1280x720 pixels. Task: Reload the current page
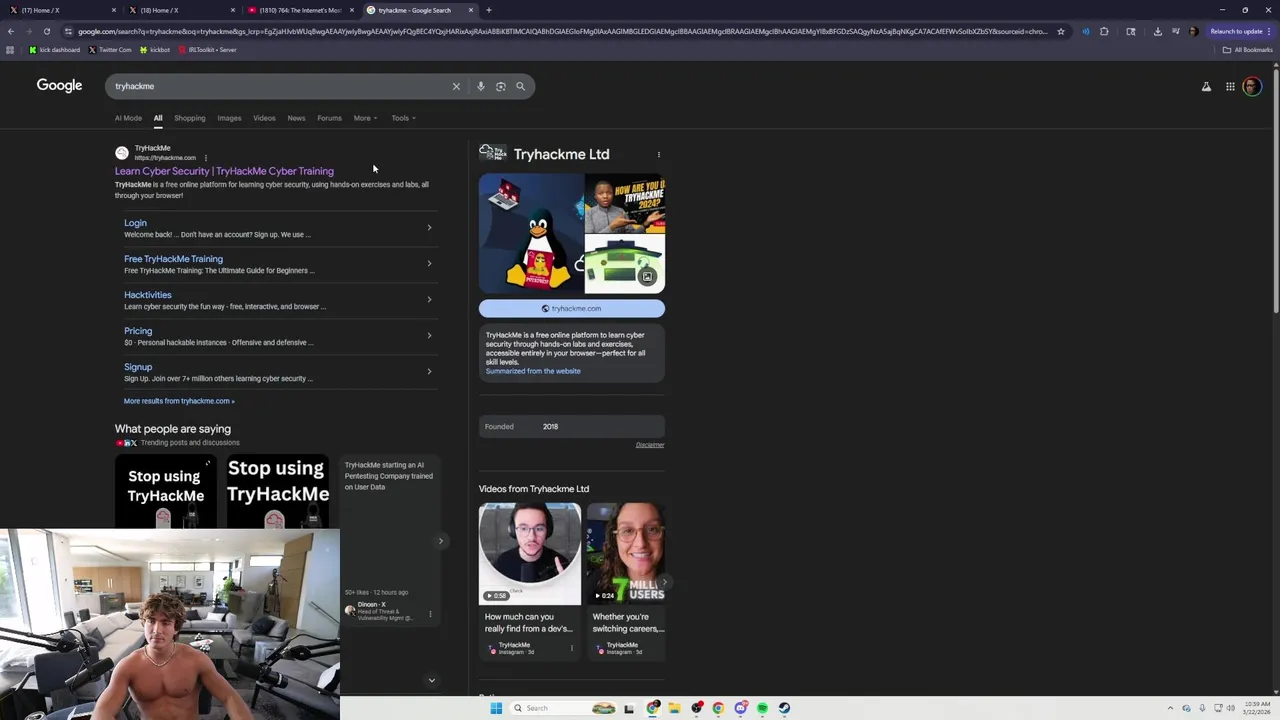[x=46, y=31]
